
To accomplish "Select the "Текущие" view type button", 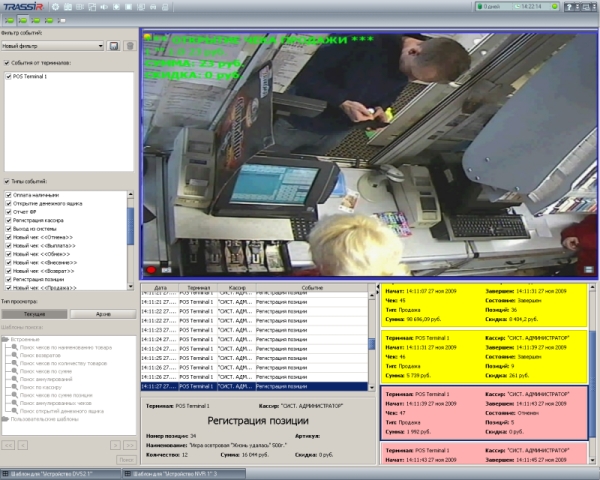I will tap(34, 314).
